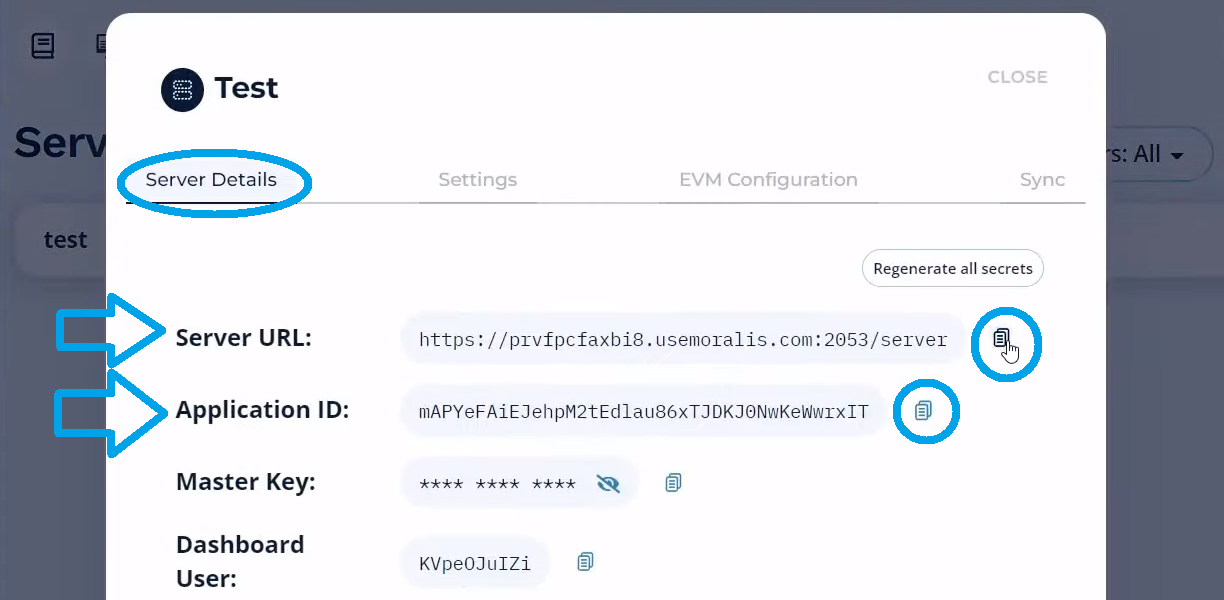
Task: Copy the Master Key value
Action: coord(673,483)
